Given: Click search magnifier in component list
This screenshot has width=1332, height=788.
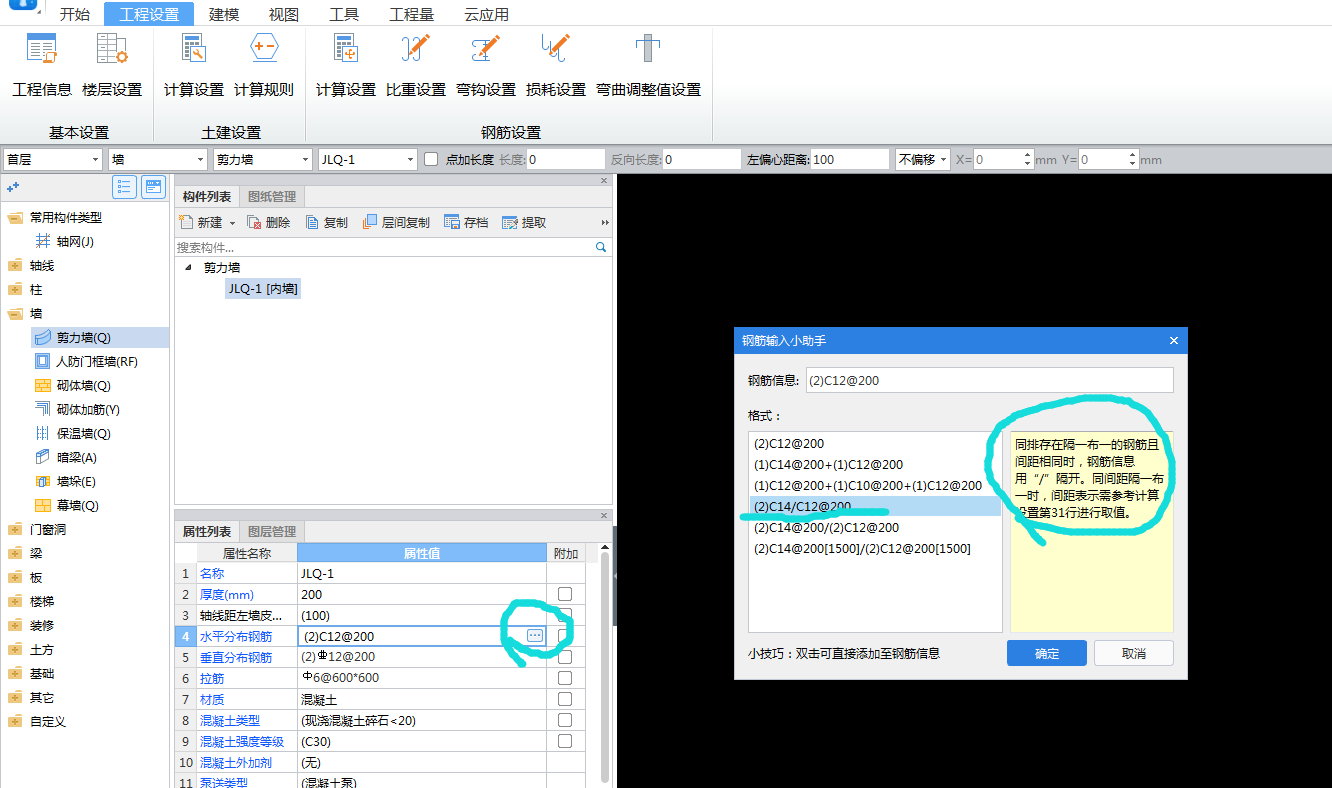Looking at the screenshot, I should point(601,246).
